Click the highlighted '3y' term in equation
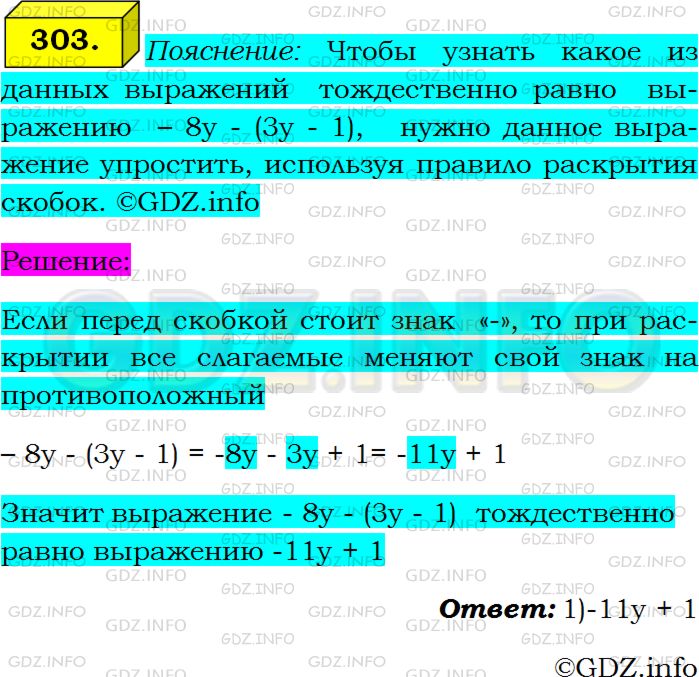Image resolution: width=699 pixels, height=677 pixels. point(302,453)
